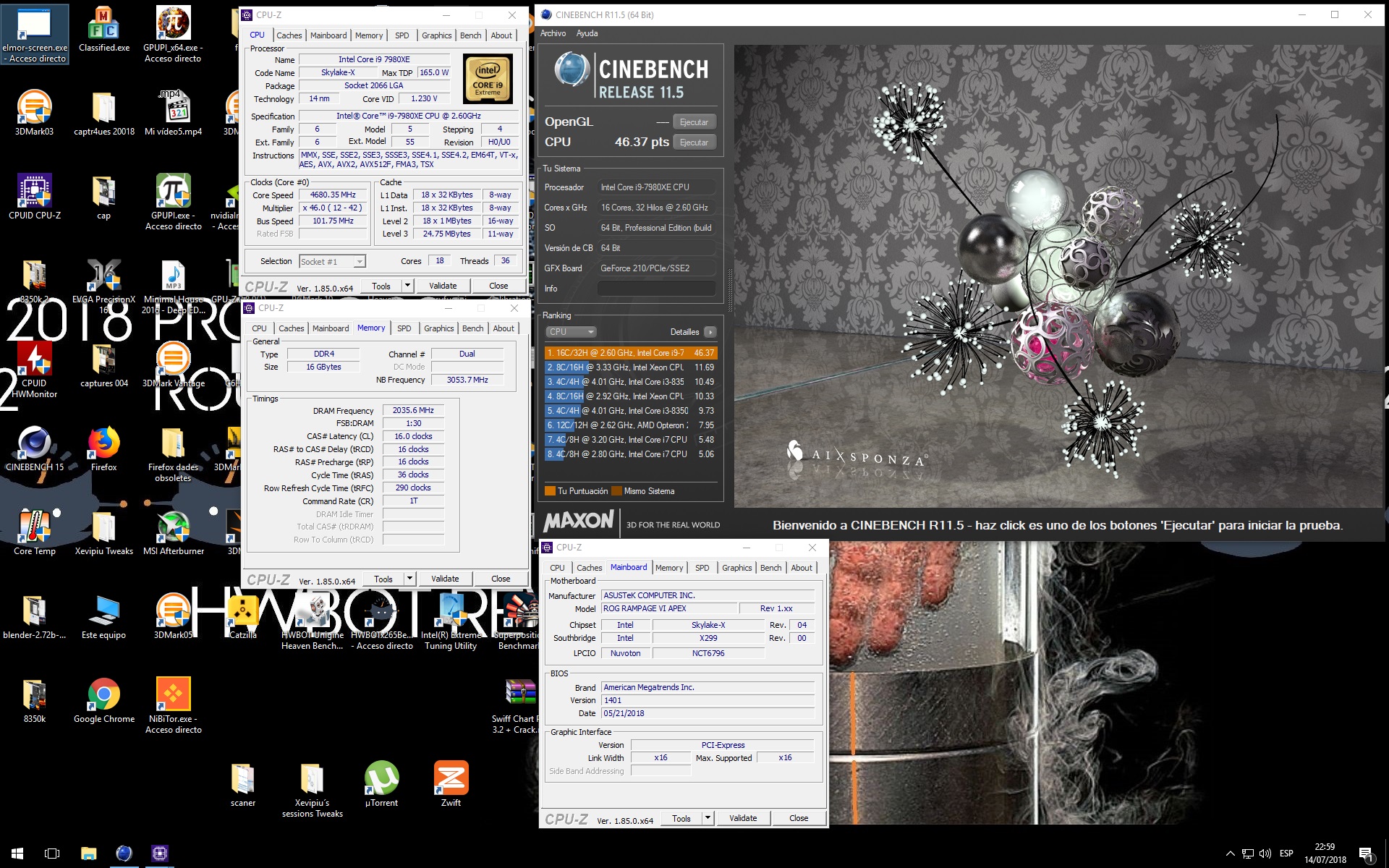The image size is (1389, 868).
Task: Select GPUPI.exe shortcut icon
Action: [173, 202]
